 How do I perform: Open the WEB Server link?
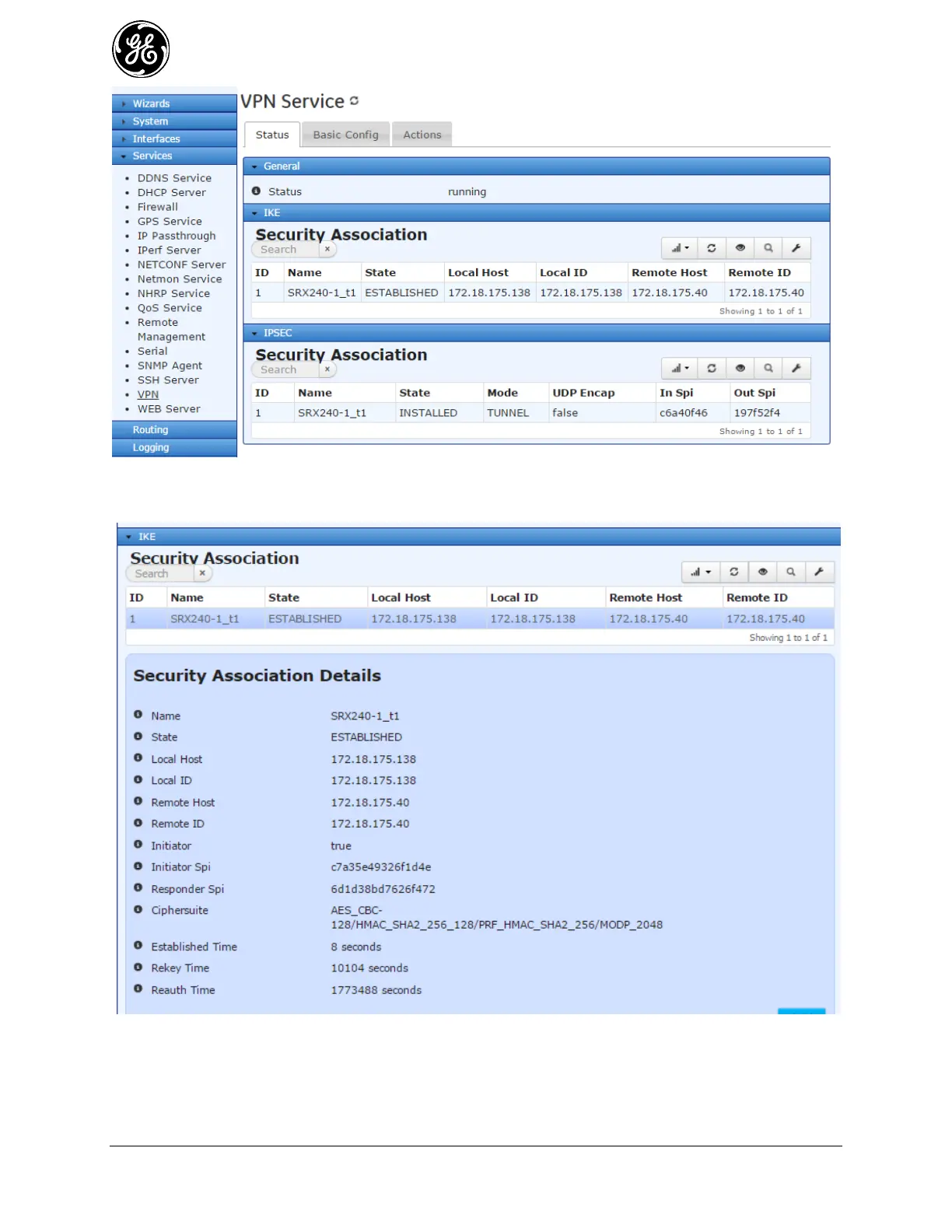pos(169,409)
